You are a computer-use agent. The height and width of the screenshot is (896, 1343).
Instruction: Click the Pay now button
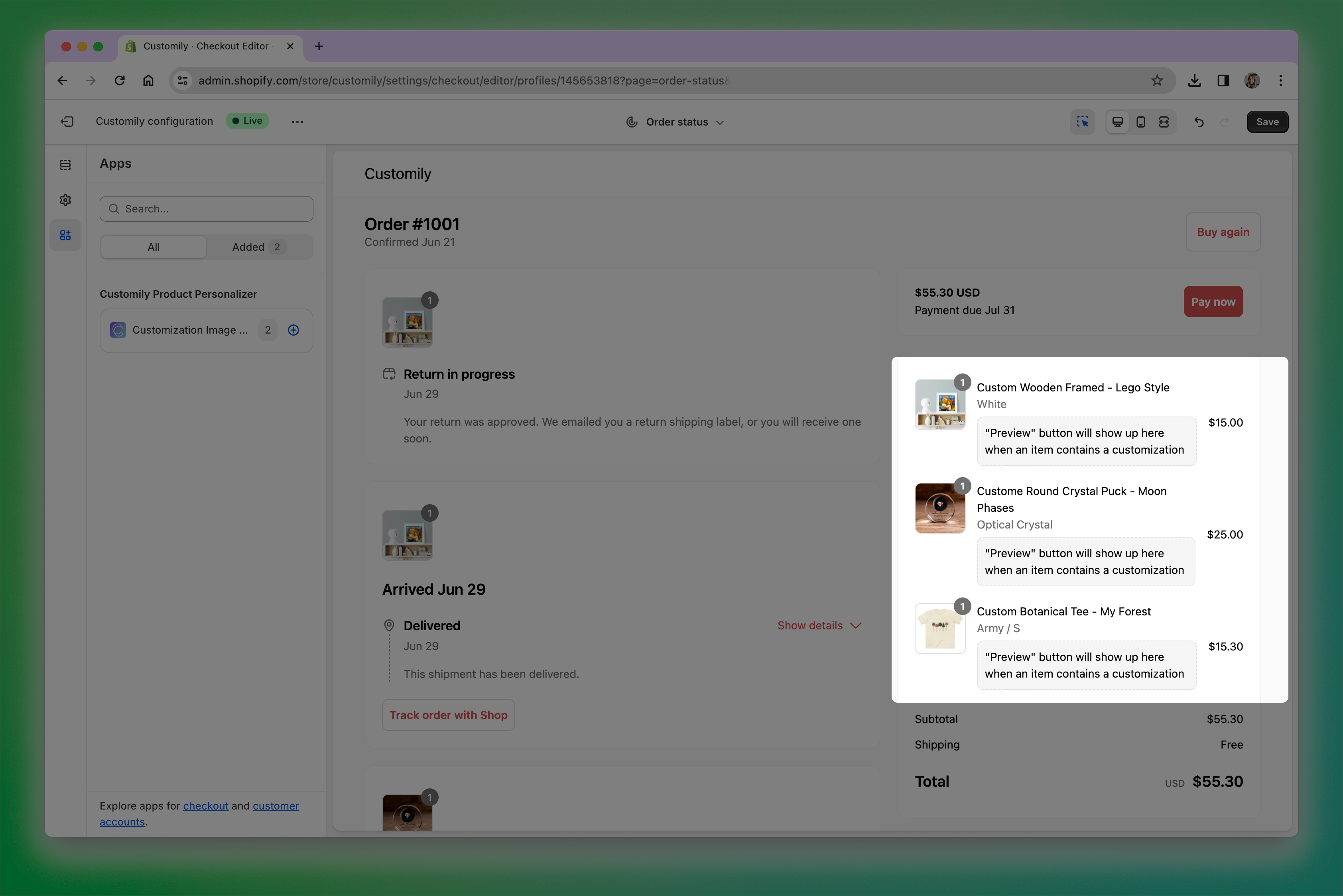[1213, 302]
